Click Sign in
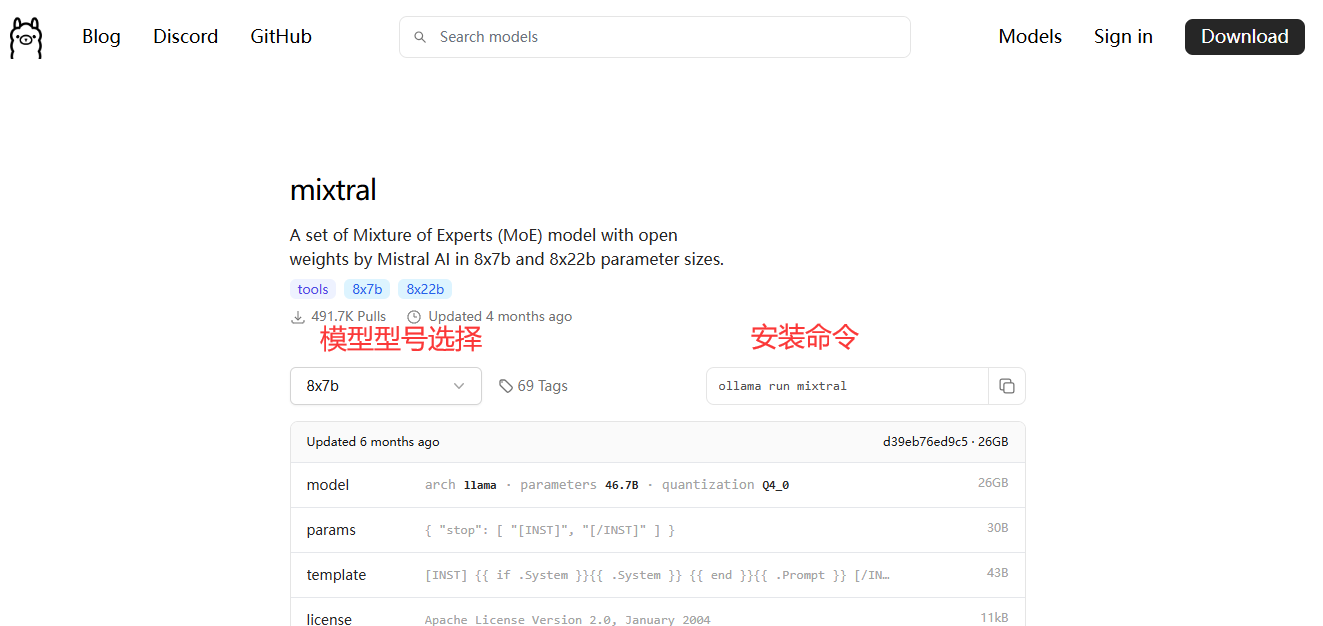This screenshot has height=626, width=1323. click(x=1123, y=37)
